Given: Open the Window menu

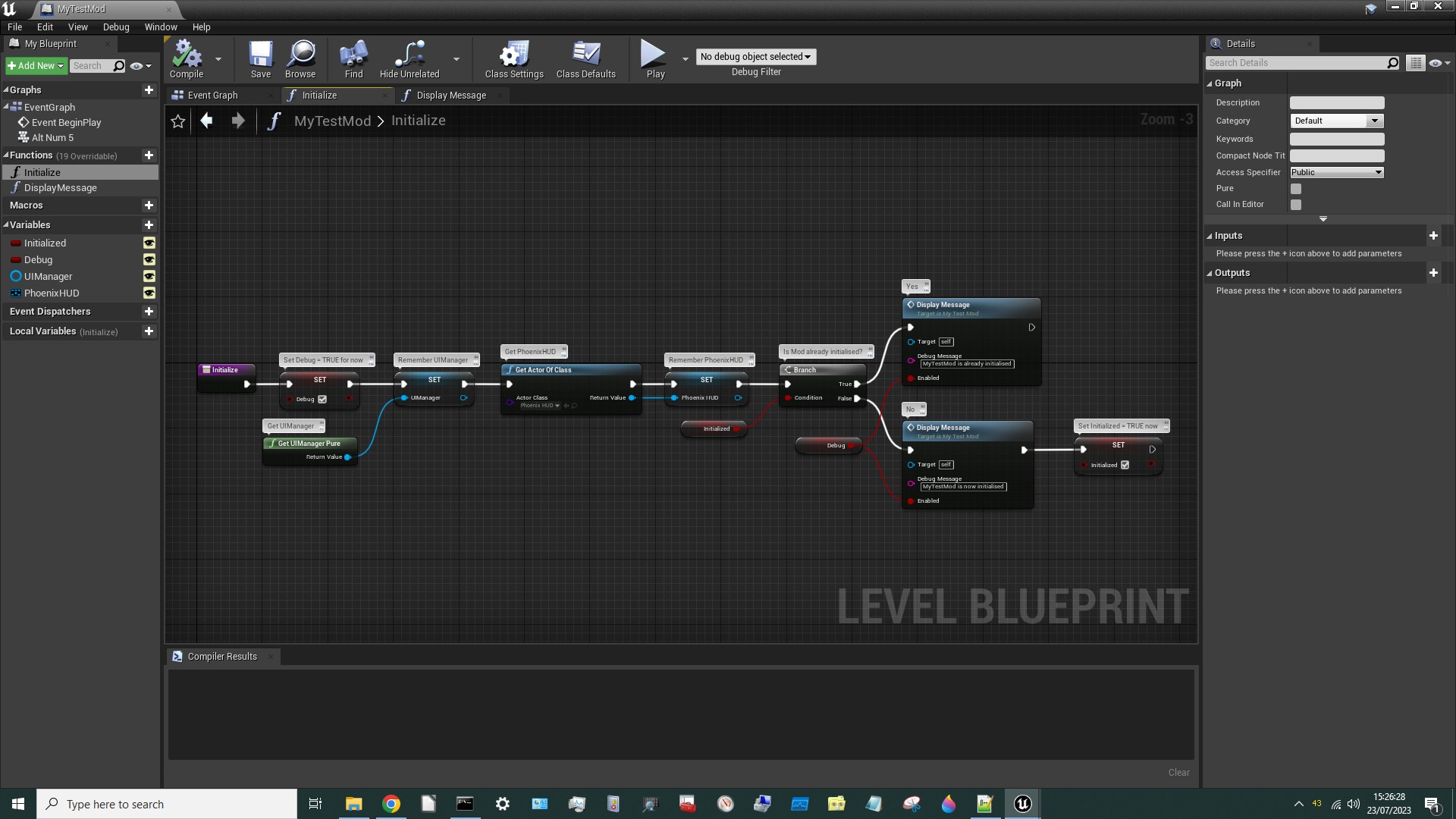Looking at the screenshot, I should pos(161,27).
